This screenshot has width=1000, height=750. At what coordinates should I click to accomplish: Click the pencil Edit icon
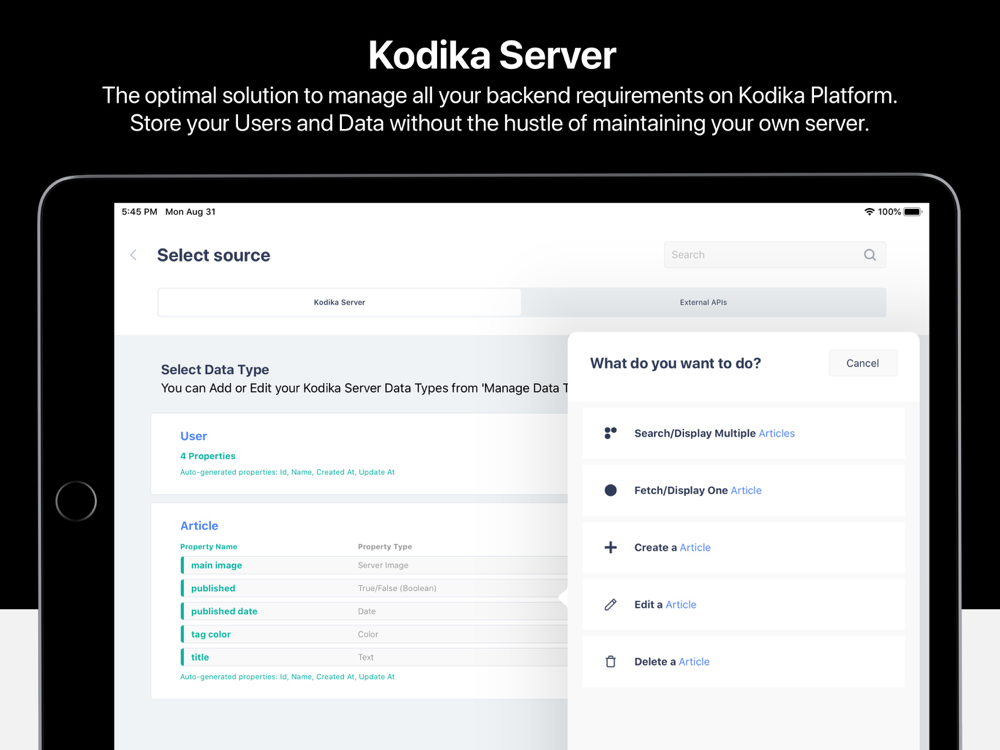(610, 605)
